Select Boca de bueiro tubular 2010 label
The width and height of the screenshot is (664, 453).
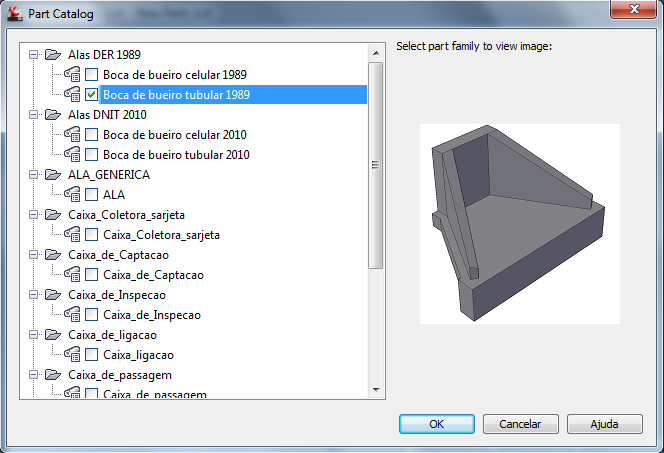pos(177,155)
